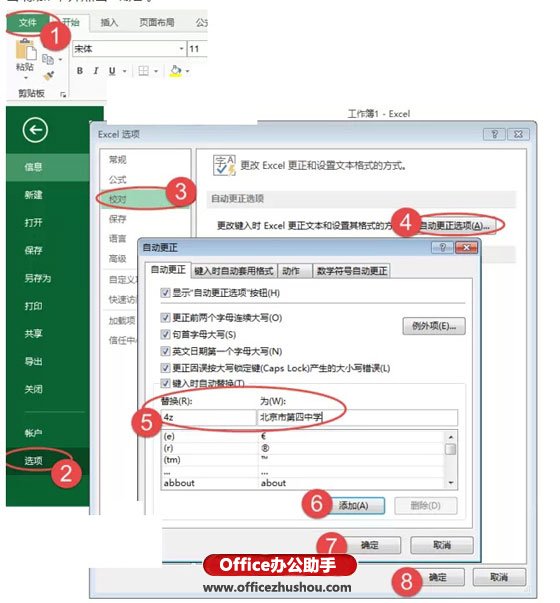The width and height of the screenshot is (560, 603).
Task: Click the back arrow in backstage view
Action: tap(35, 130)
